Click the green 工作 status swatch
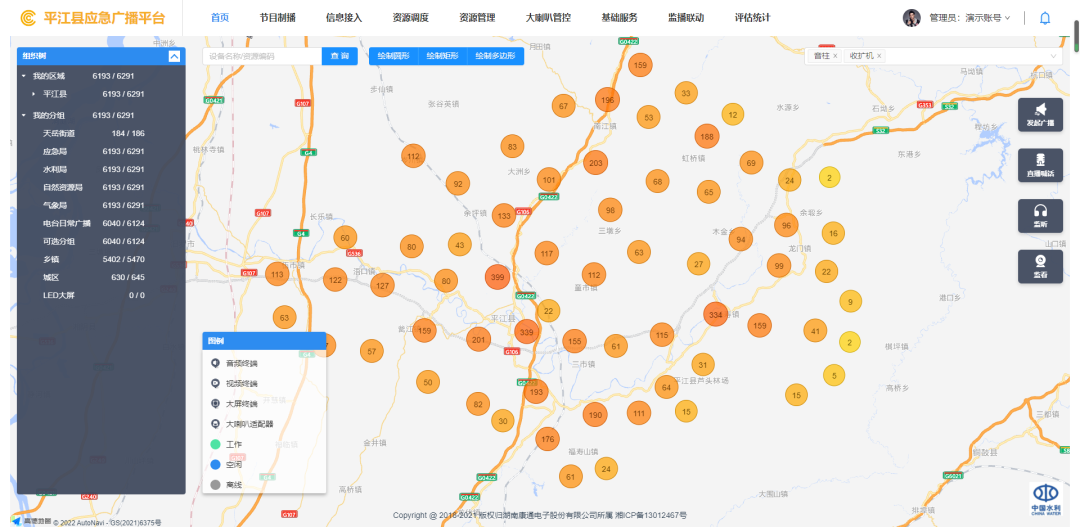 pyautogui.click(x=215, y=444)
